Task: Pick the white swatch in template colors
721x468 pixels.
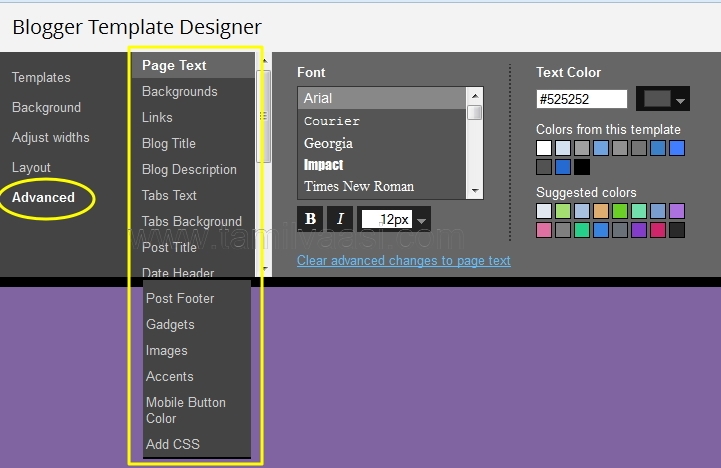Action: pos(544,148)
